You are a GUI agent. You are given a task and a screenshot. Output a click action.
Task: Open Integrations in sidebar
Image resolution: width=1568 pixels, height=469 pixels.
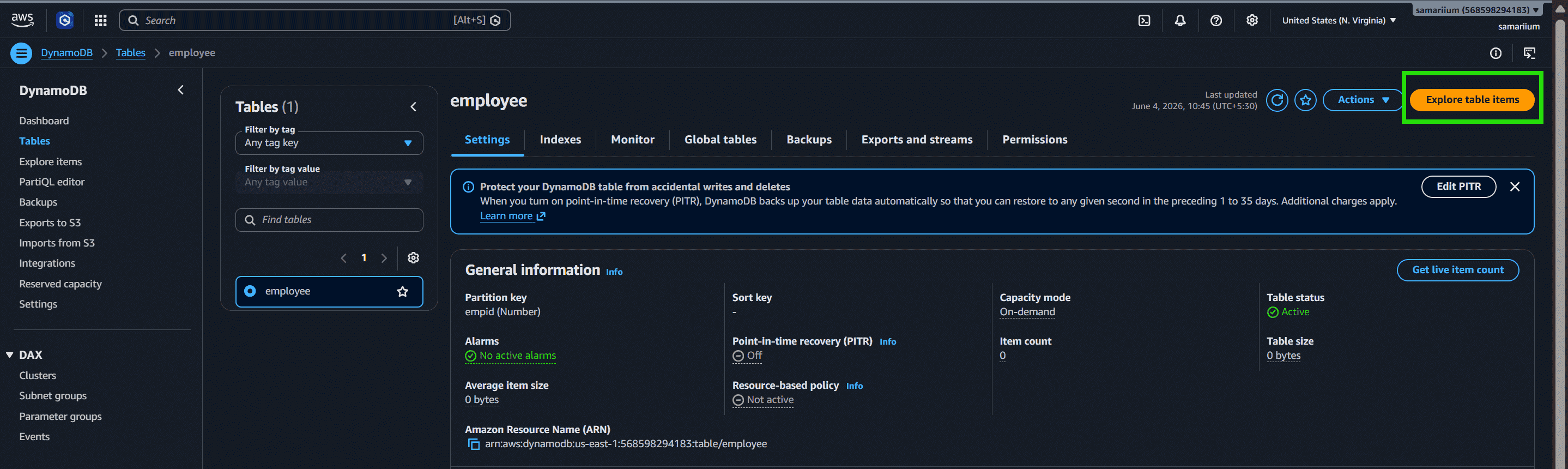pyautogui.click(x=47, y=263)
